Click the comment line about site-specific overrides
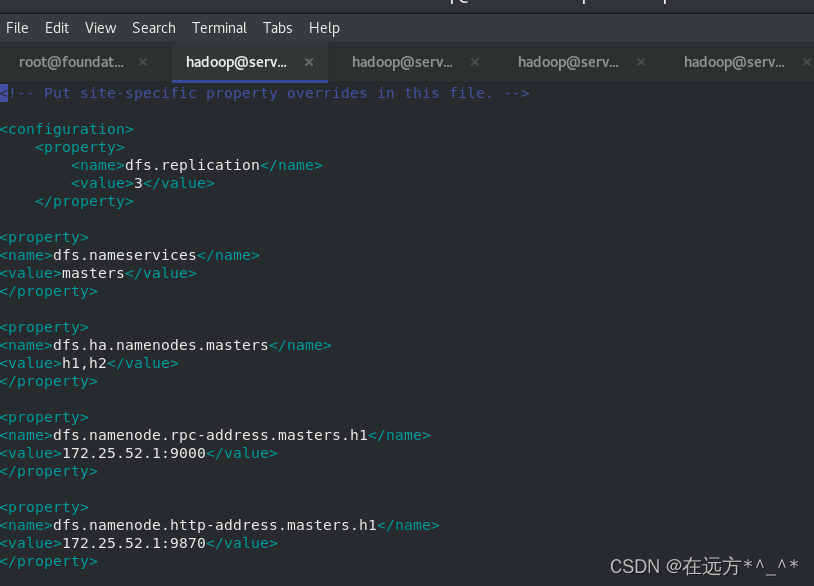 pos(265,93)
